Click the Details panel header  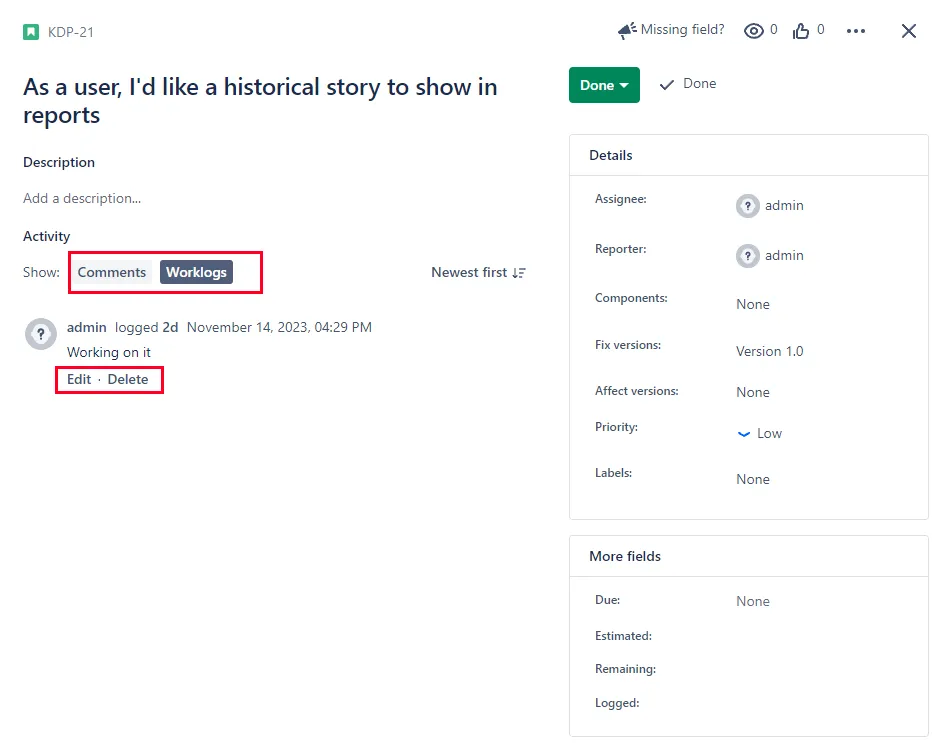749,155
